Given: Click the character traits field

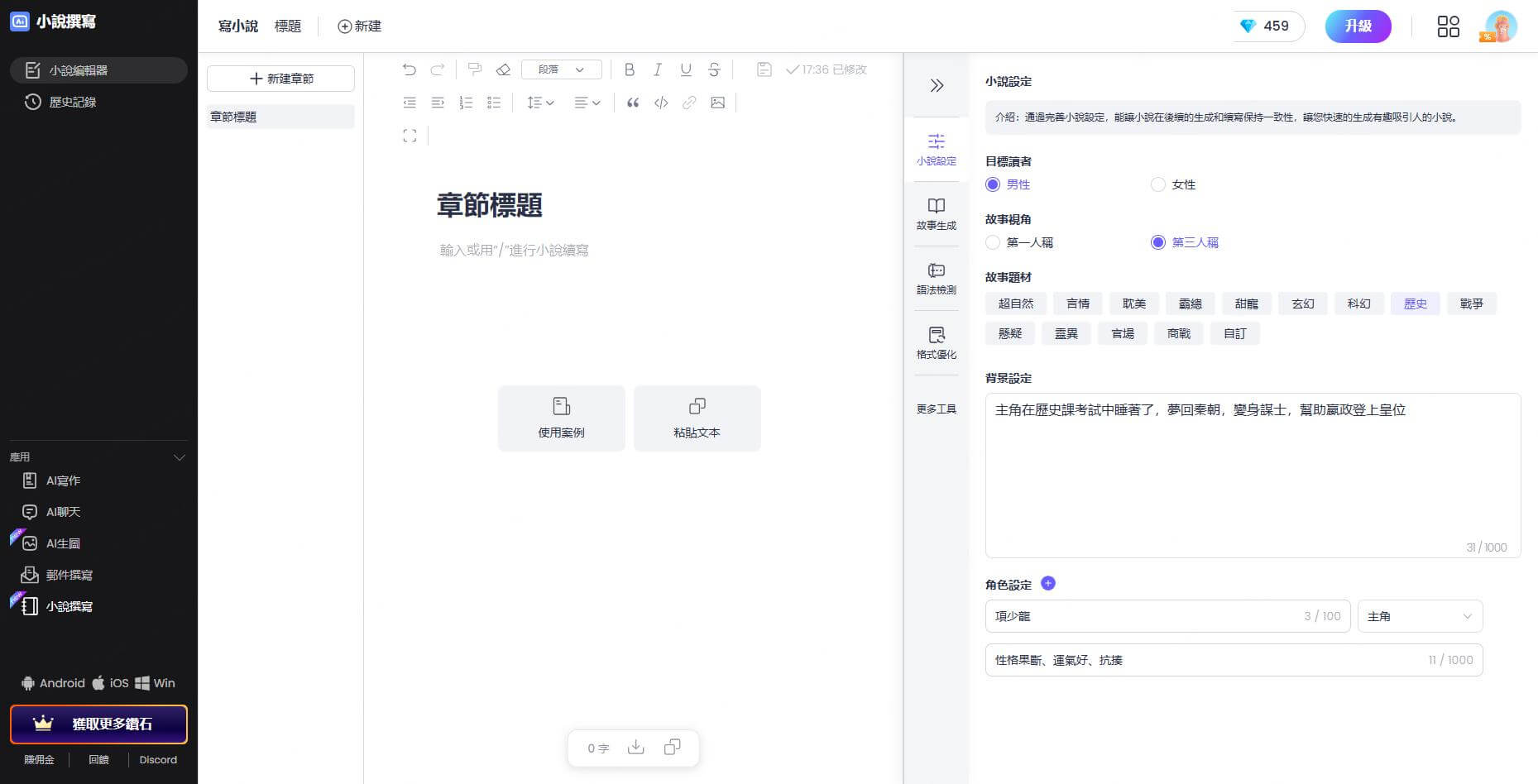Looking at the screenshot, I should click(x=1234, y=660).
